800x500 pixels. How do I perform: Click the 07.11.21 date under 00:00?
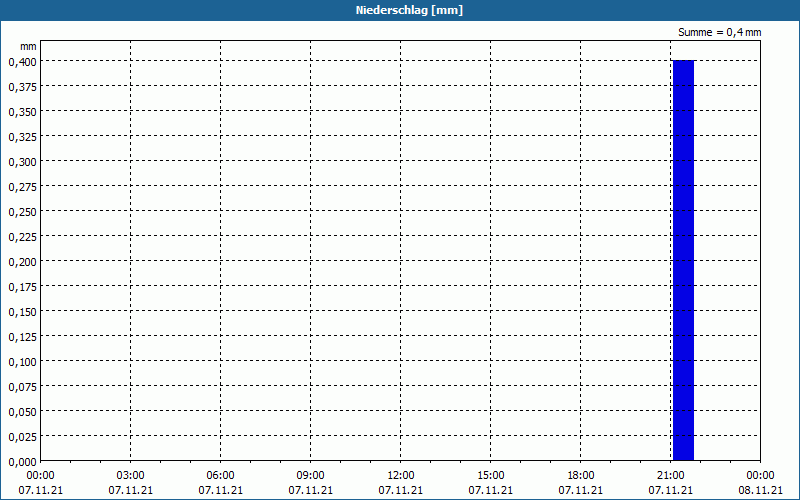[41, 490]
